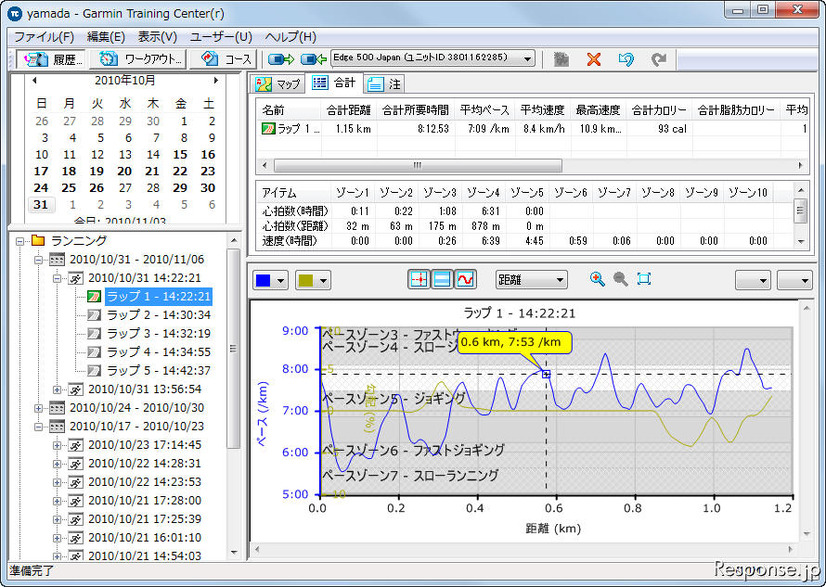
Task: Select October 20 in the calendar
Action: 124,171
